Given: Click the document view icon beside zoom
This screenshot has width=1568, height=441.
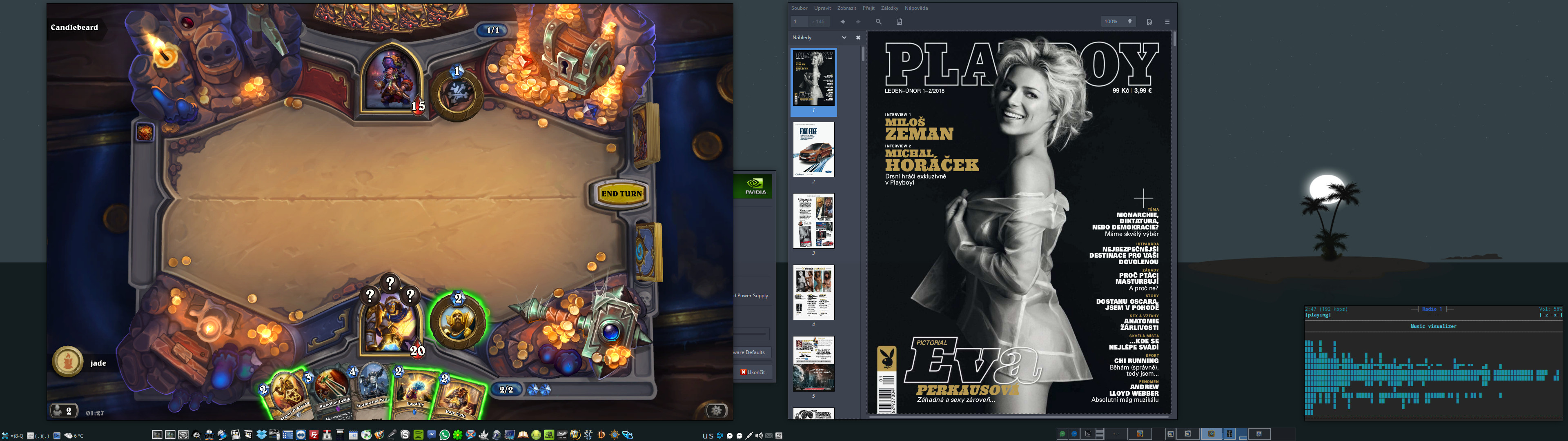Looking at the screenshot, I should (1149, 21).
